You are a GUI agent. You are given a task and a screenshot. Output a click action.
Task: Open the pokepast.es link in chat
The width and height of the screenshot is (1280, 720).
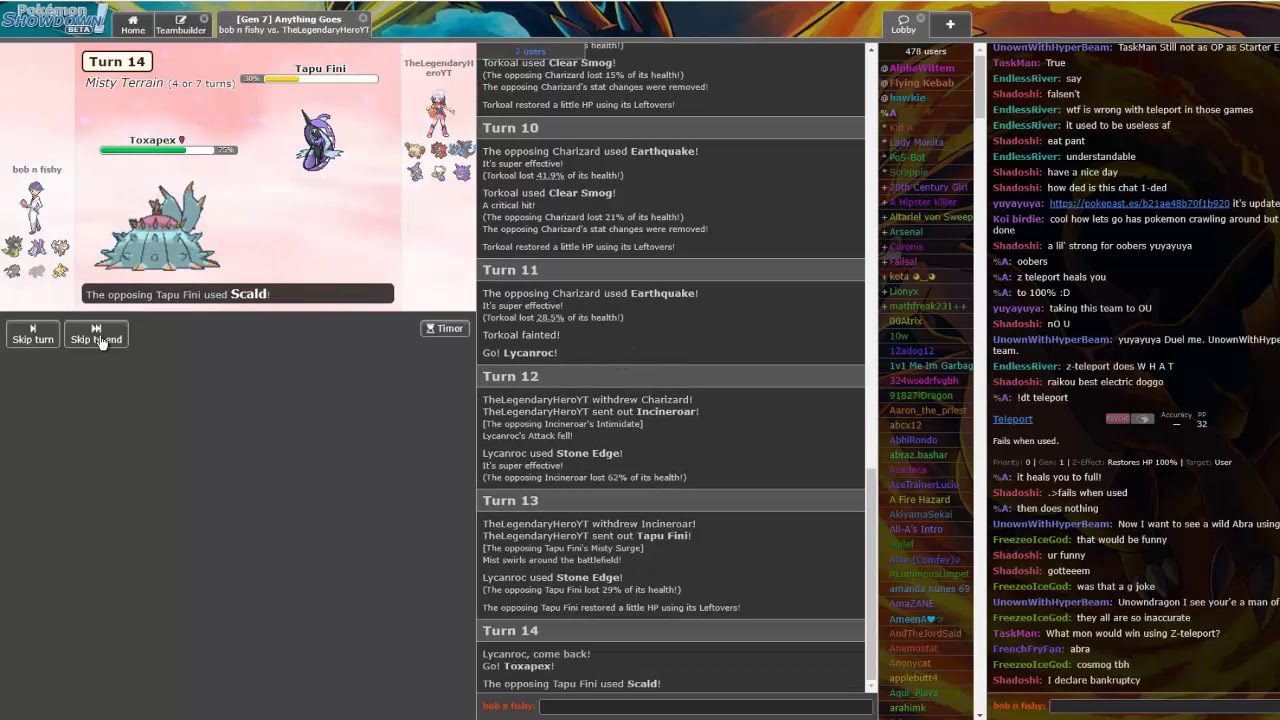(1139, 204)
